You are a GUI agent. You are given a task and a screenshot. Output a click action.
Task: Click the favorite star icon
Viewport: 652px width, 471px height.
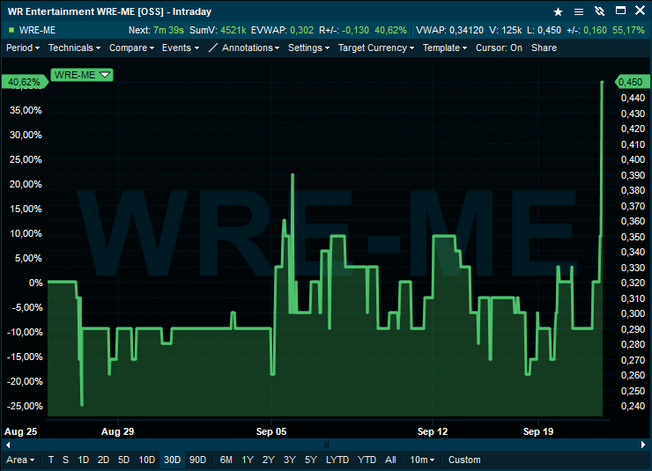(x=558, y=12)
